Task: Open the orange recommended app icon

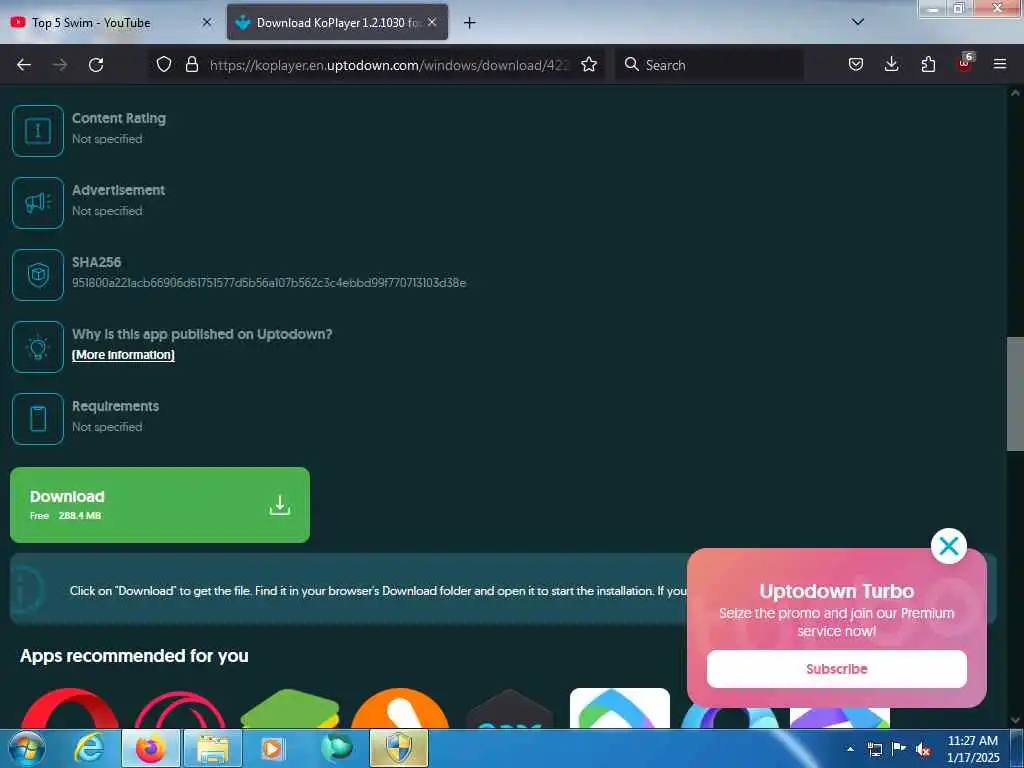Action: tap(400, 709)
